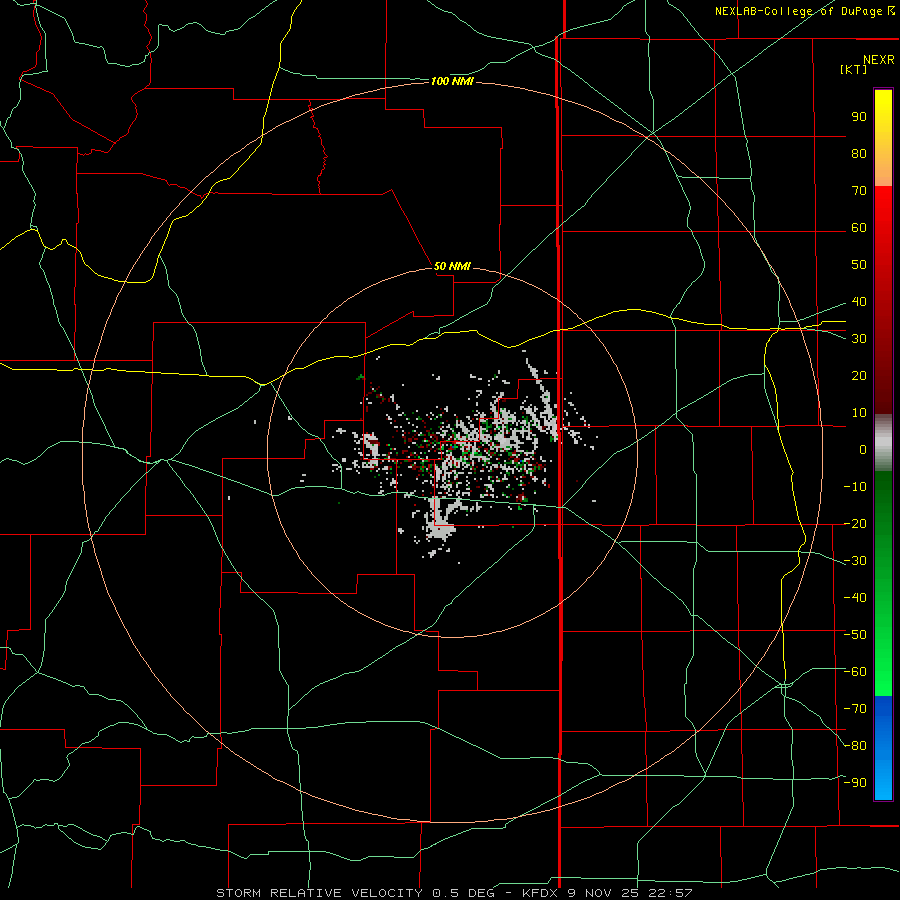900x900 pixels.
Task: Click the -90 value on the velocity scale
Action: point(855,783)
